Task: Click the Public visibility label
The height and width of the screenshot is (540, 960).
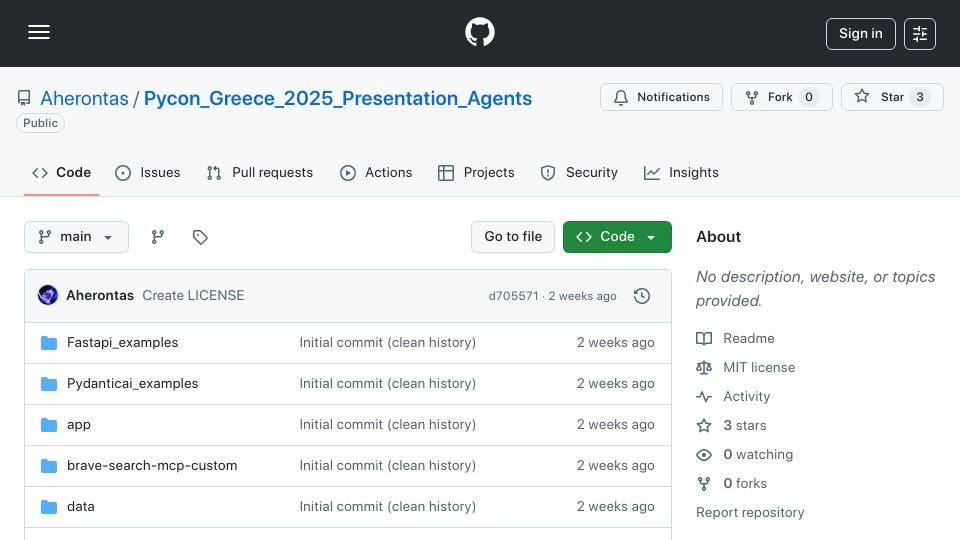Action: click(x=40, y=123)
